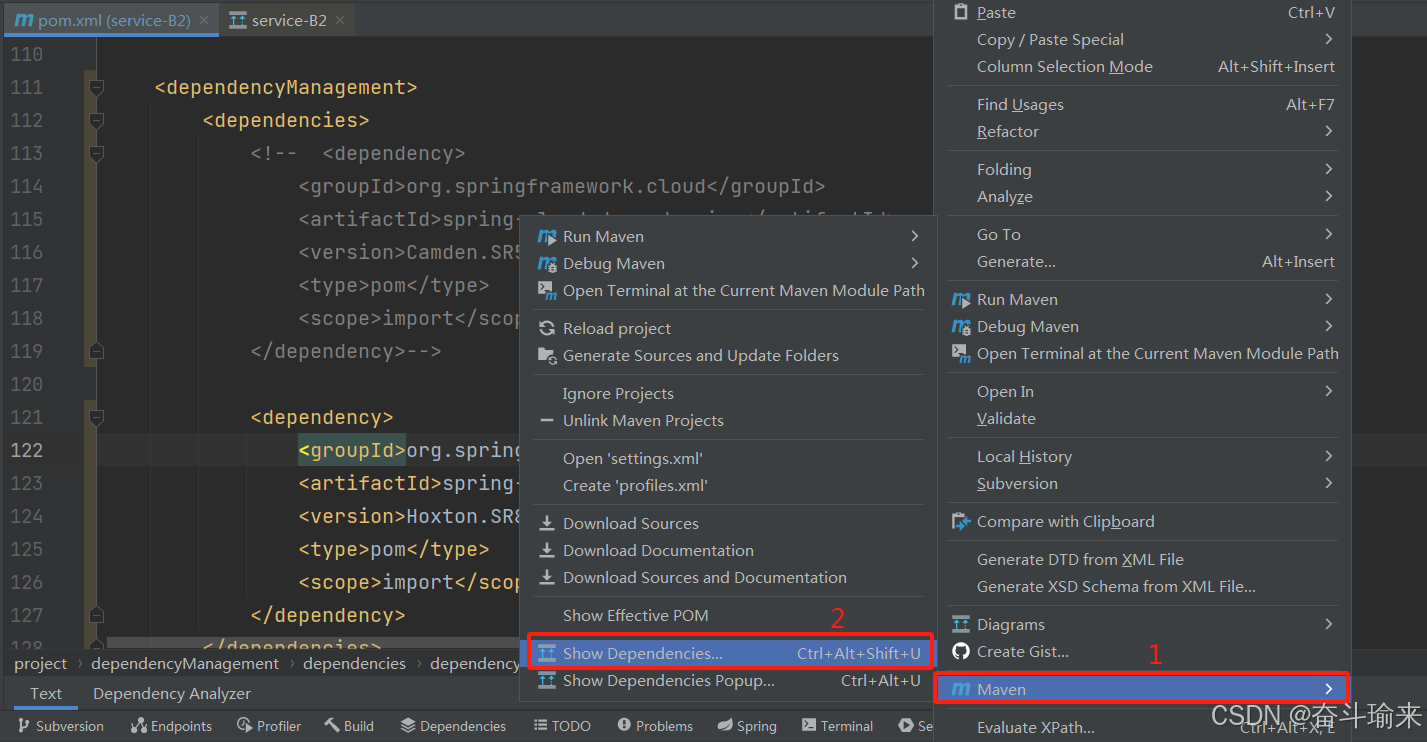Image resolution: width=1427 pixels, height=742 pixels.
Task: Switch to Dependency Analyzer tab
Action: click(172, 694)
